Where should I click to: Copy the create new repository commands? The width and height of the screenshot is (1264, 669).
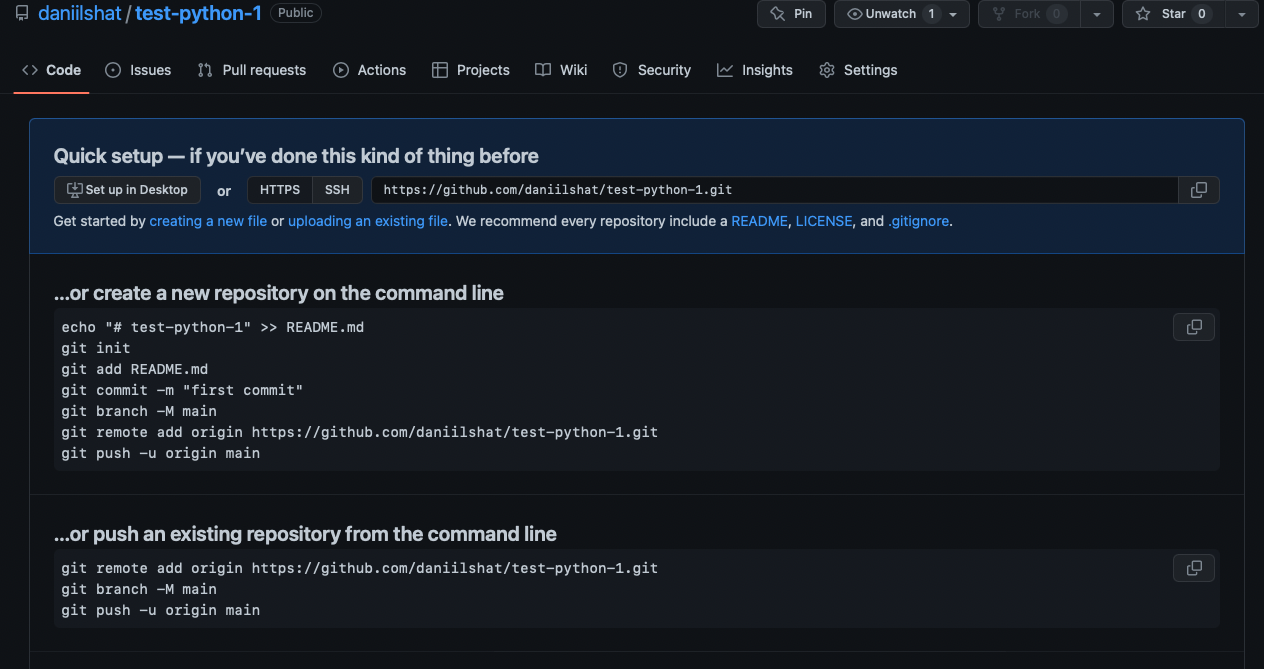point(1194,327)
